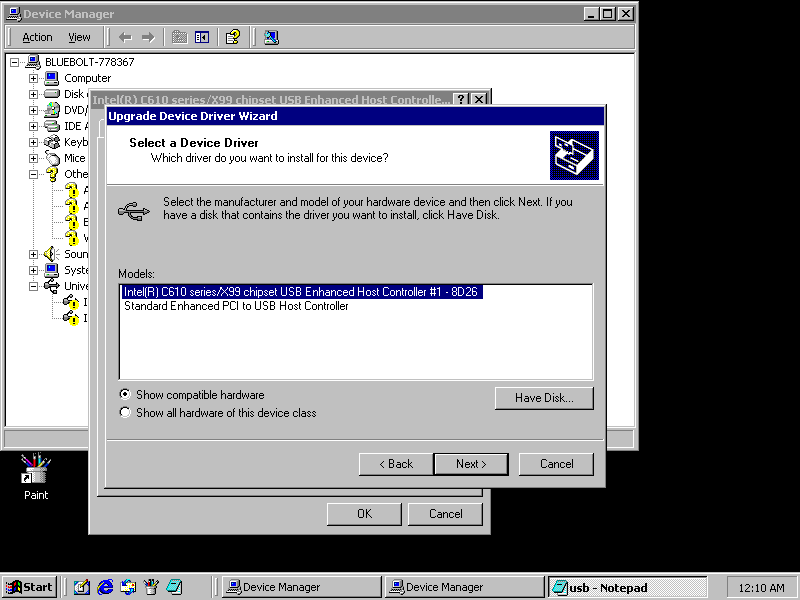Viewport: 800px width, 600px height.
Task: Switch to usb - Notepad taskbar button
Action: pos(628,587)
